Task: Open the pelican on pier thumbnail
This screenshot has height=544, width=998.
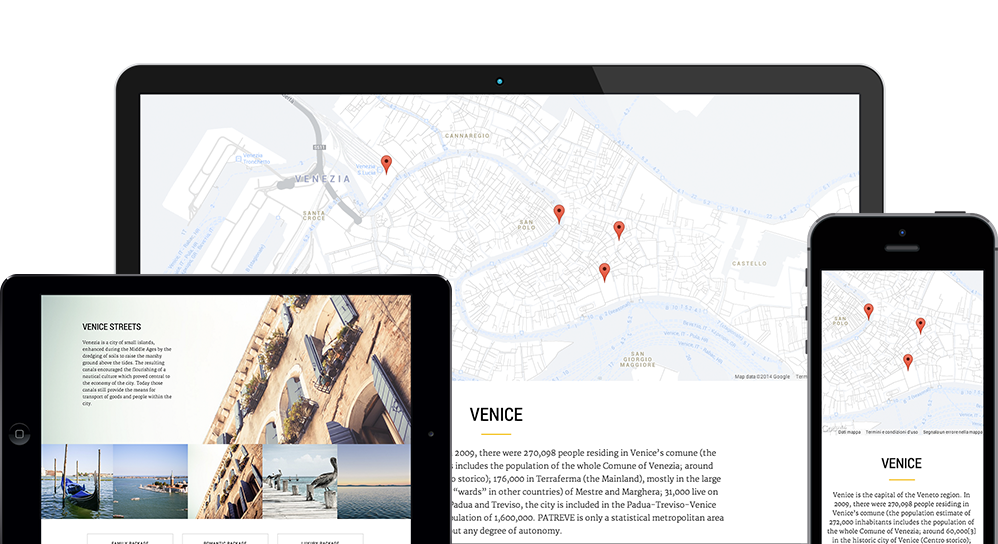Action: [x=300, y=481]
